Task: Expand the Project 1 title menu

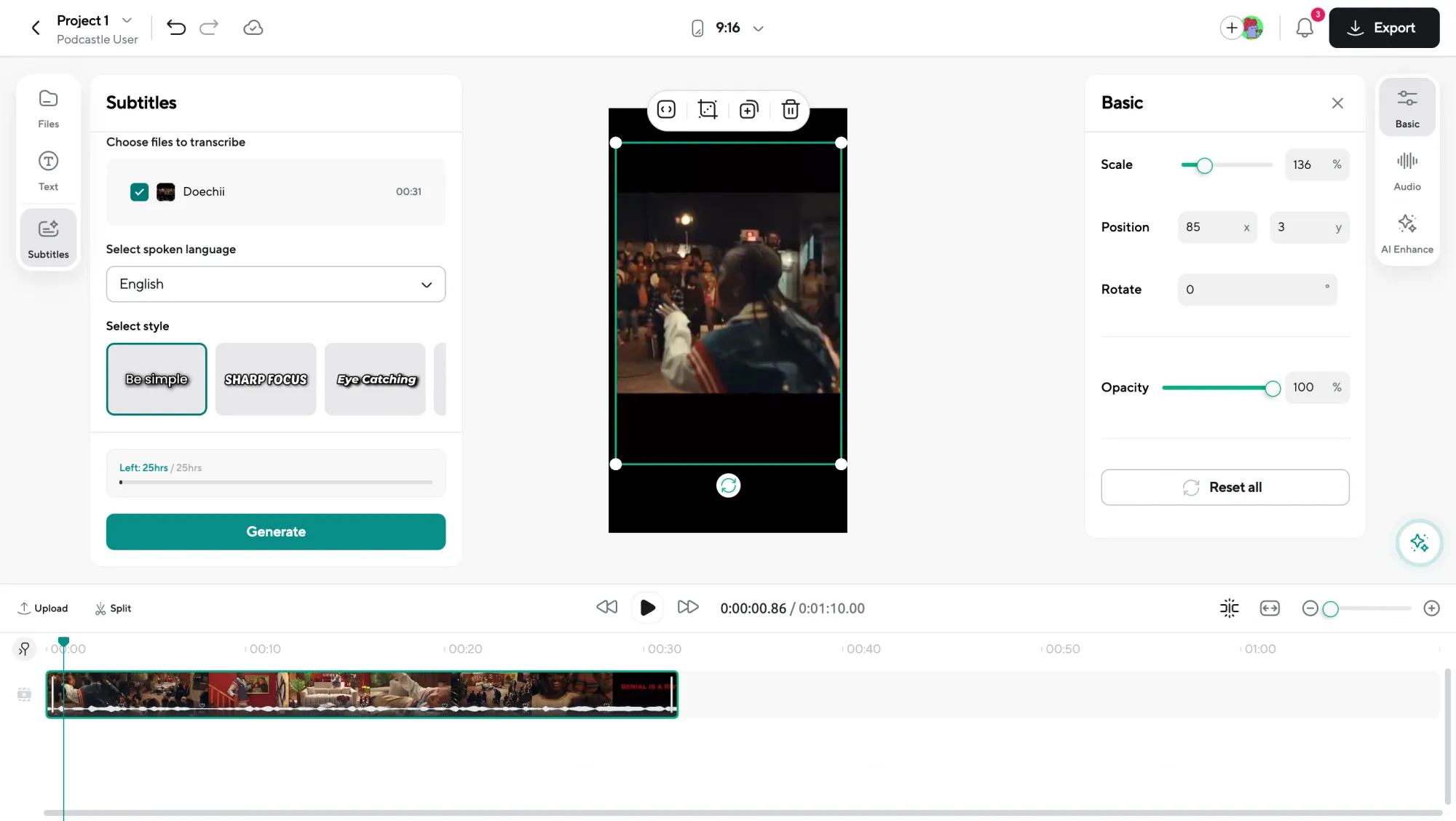Action: click(127, 20)
